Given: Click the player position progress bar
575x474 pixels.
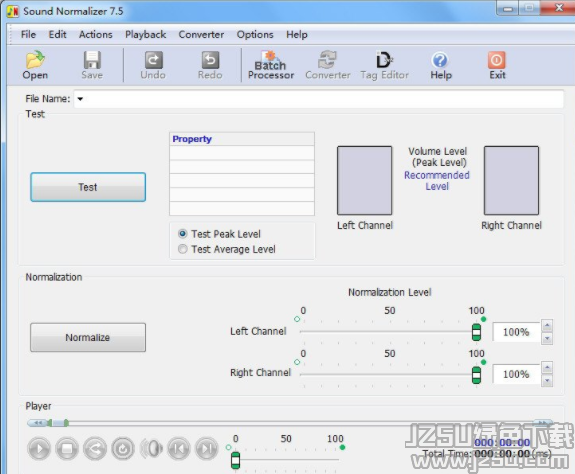Looking at the screenshot, I should (x=290, y=423).
